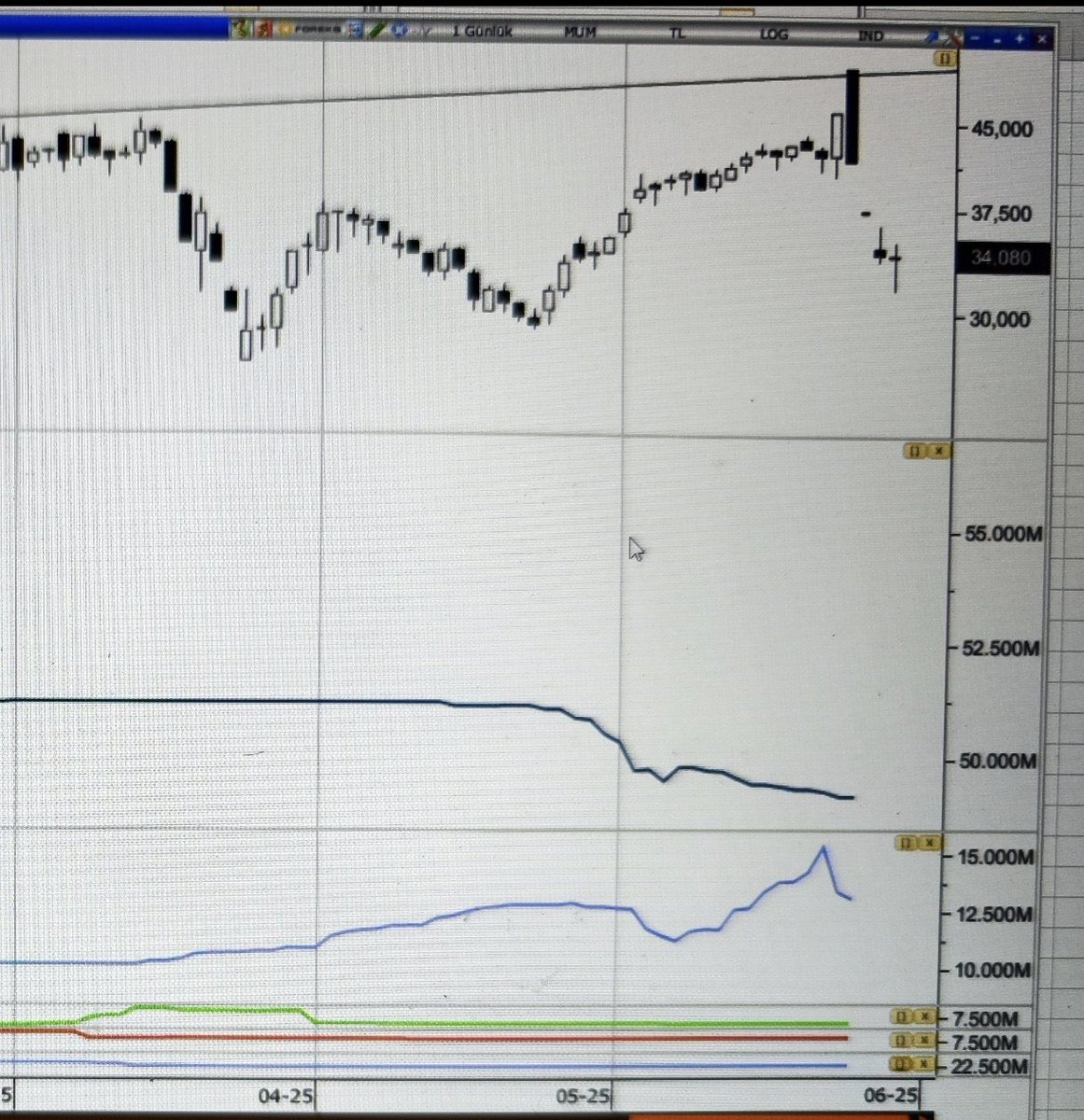Click the 22.500M axis value
The width and height of the screenshot is (1084, 1120).
(x=990, y=1067)
